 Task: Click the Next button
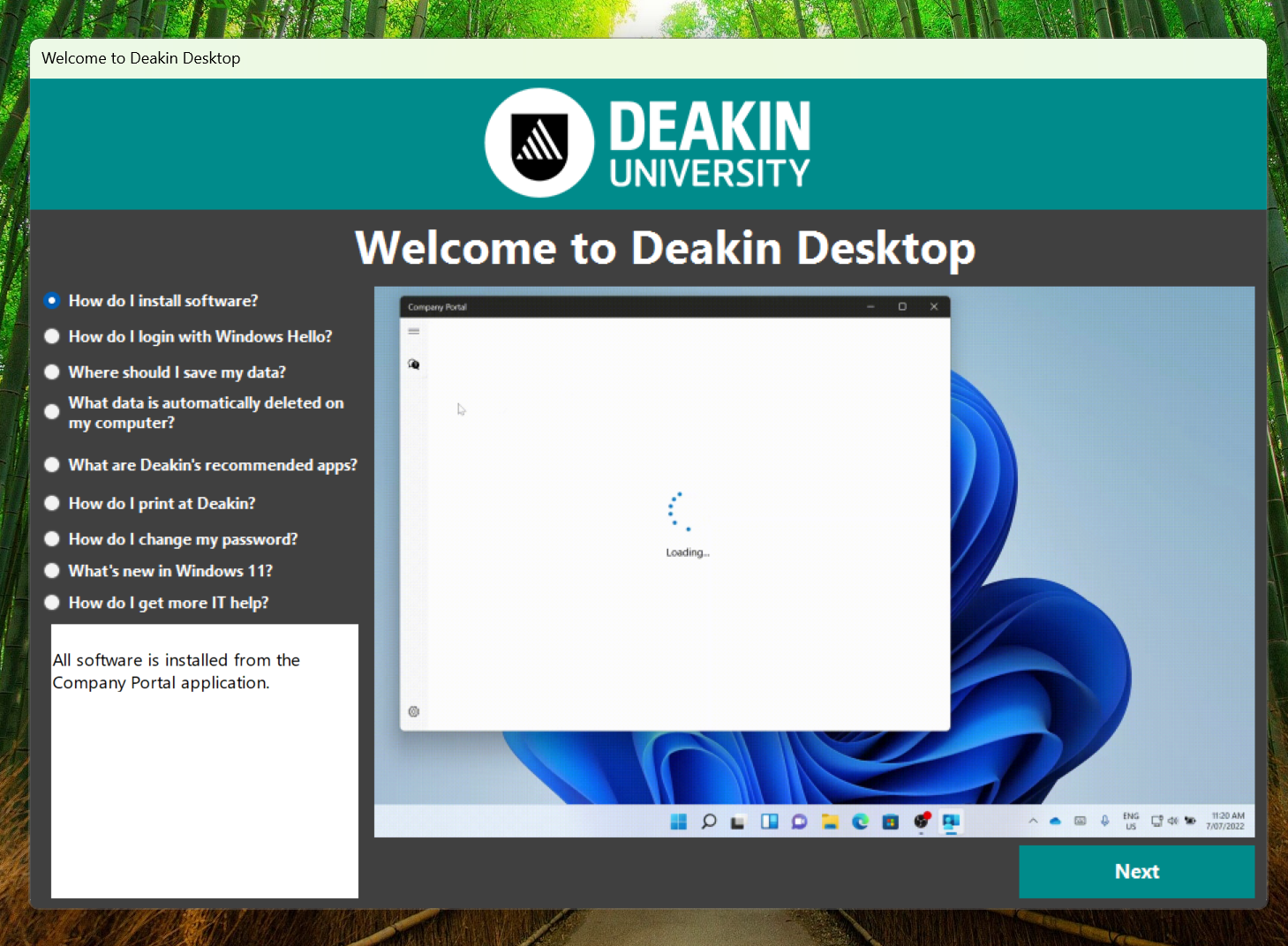(1136, 872)
